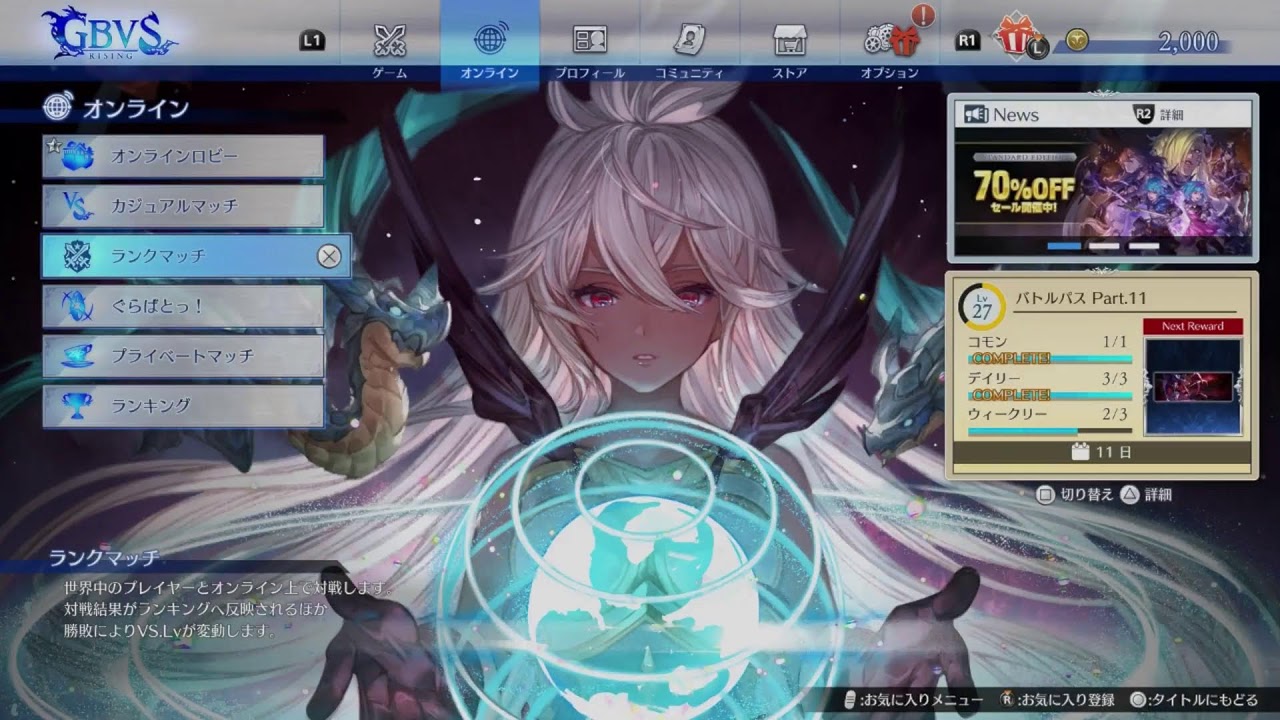The height and width of the screenshot is (720, 1280).
Task: Click the Next Reward red label
Action: (x=1193, y=327)
